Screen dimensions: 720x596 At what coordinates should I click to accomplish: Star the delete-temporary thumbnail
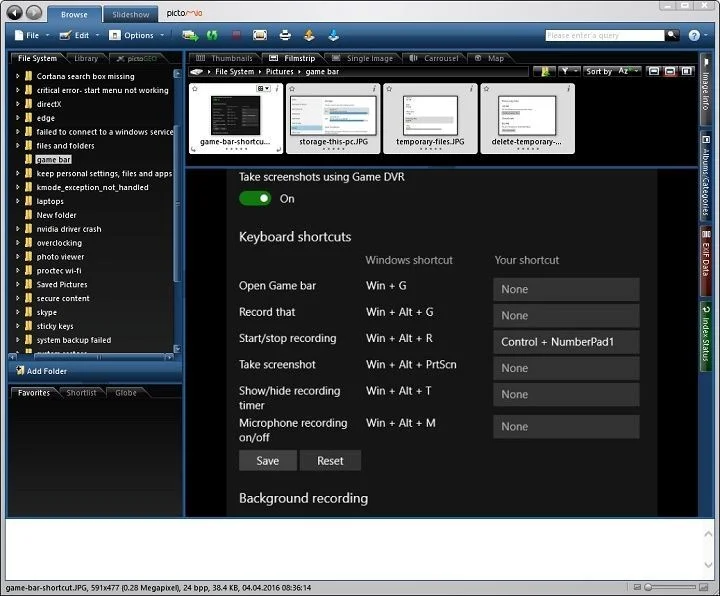(x=487, y=89)
